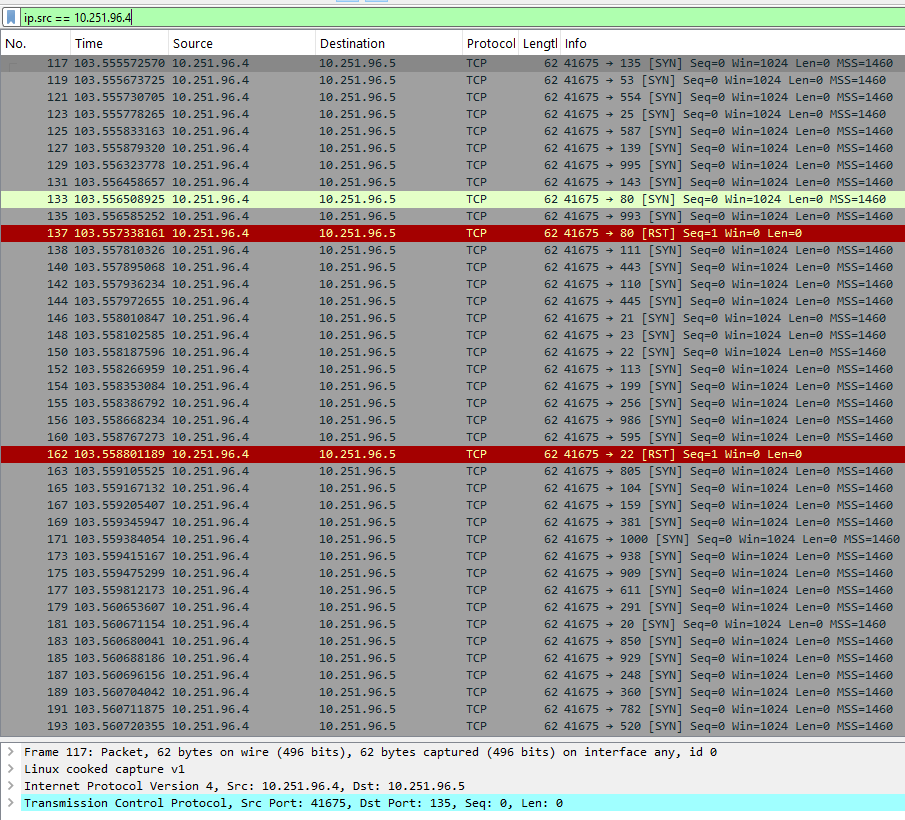
Task: Select packet 135 SYN to port 993
Action: tap(452, 216)
